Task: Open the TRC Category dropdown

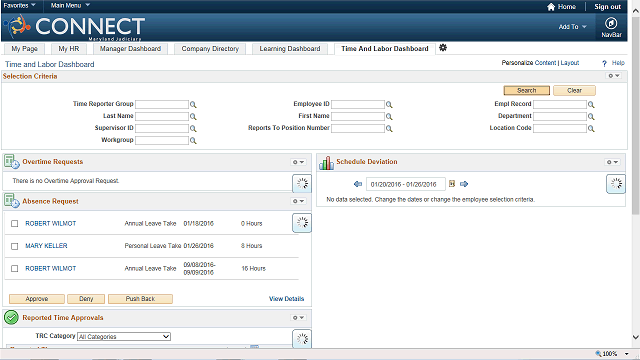Action: coord(124,337)
